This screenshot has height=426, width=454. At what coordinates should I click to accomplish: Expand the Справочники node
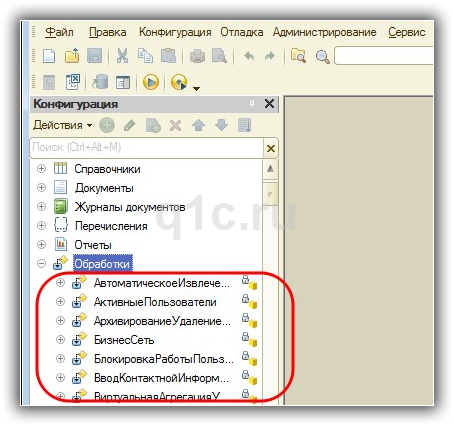(41, 169)
